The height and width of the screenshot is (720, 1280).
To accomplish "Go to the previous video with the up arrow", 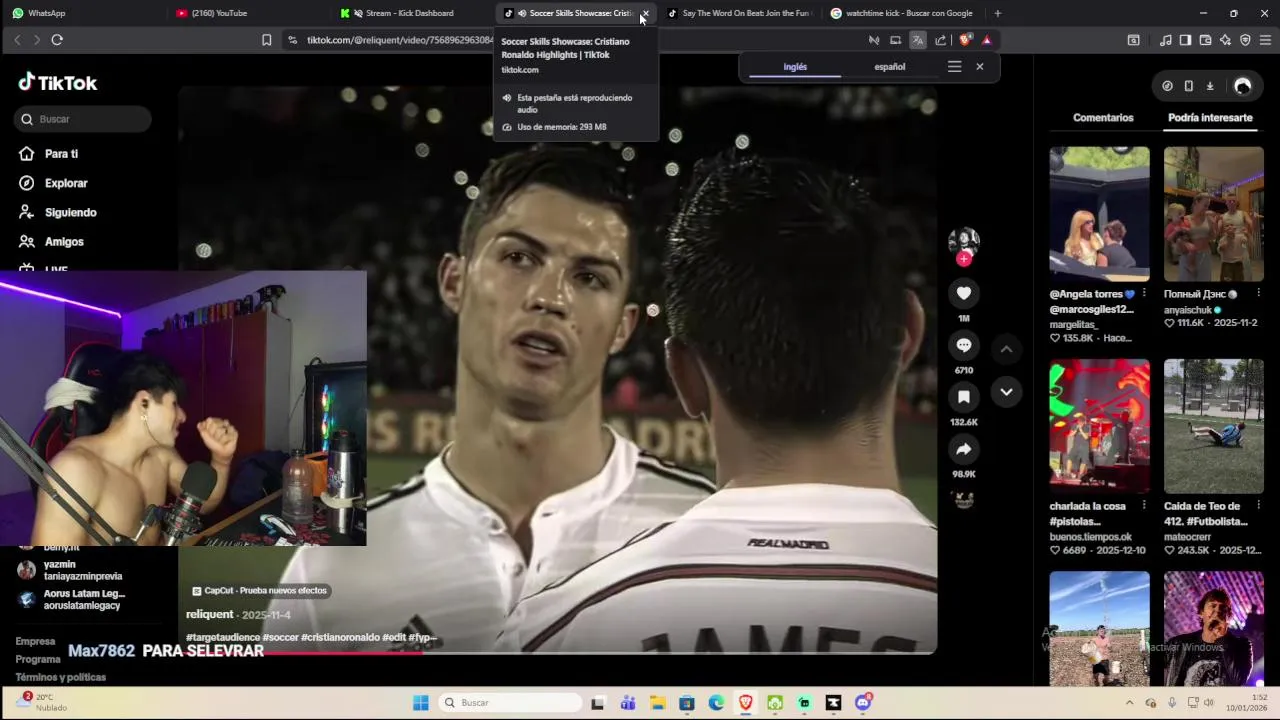I will coord(1006,349).
